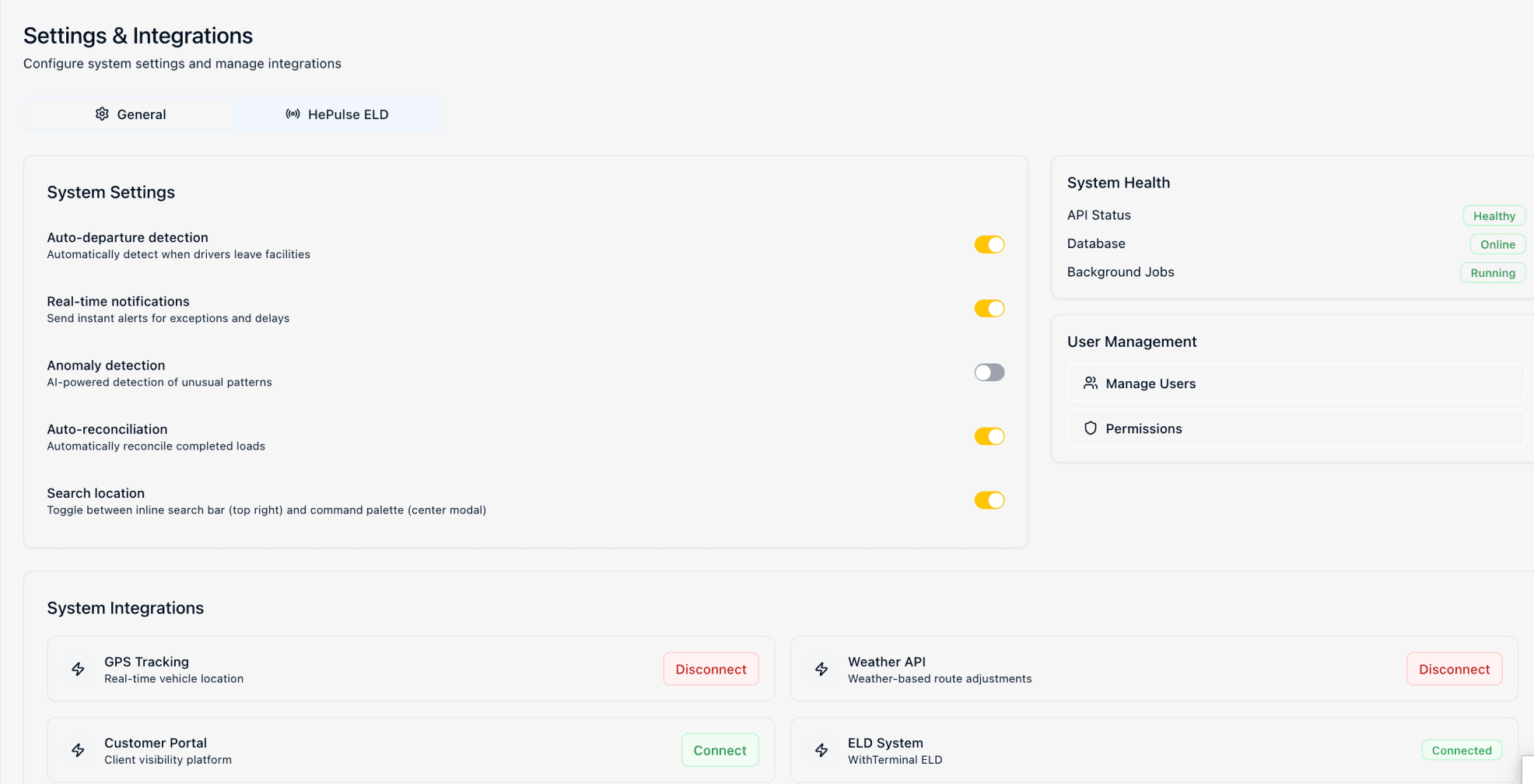Click the 'Search location' label
The height and width of the screenshot is (784, 1534).
pyautogui.click(x=96, y=493)
